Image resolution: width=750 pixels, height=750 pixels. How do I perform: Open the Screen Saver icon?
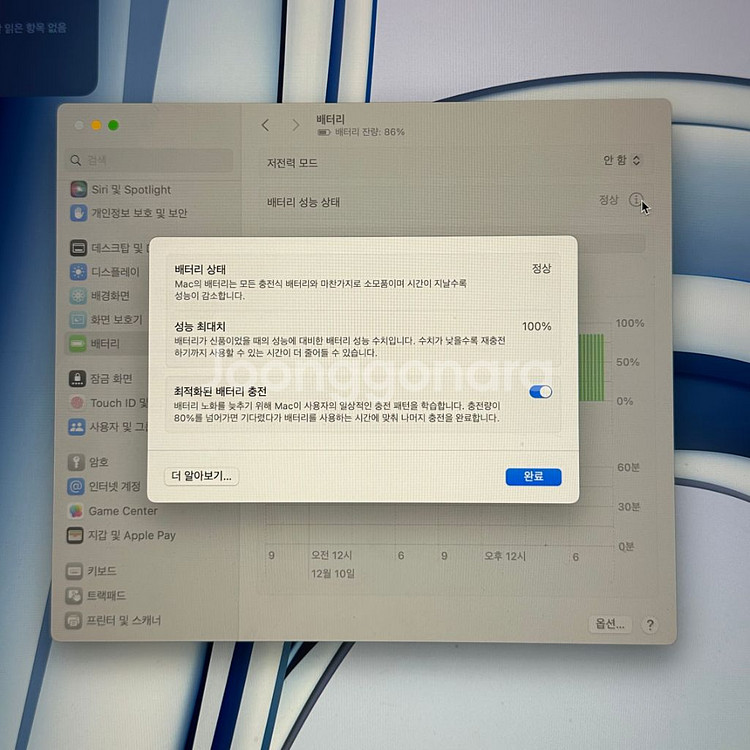click(x=77, y=320)
